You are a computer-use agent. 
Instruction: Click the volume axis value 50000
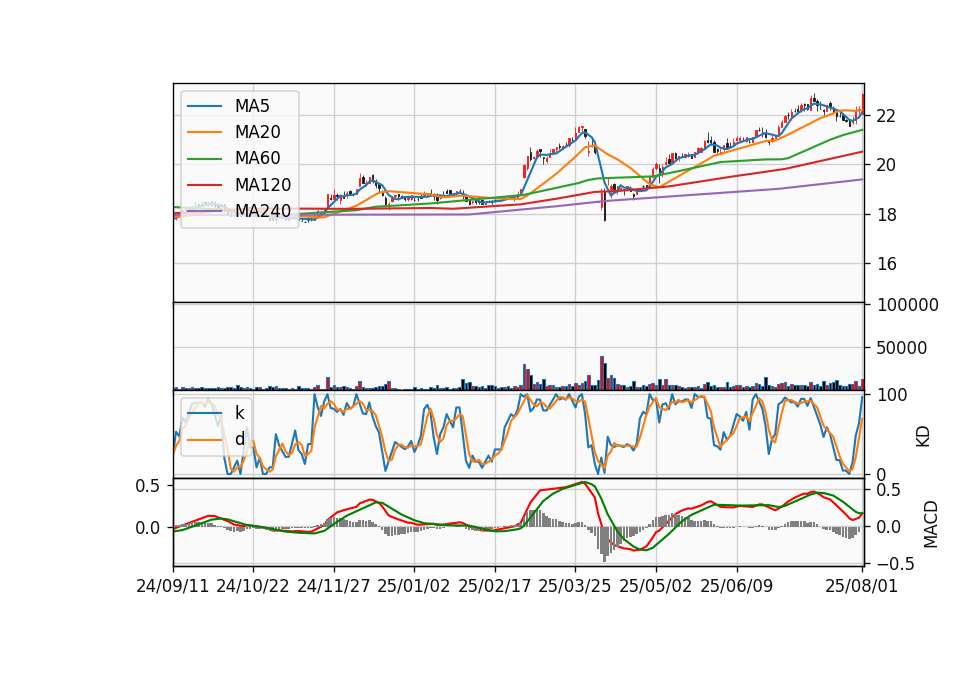(x=902, y=348)
